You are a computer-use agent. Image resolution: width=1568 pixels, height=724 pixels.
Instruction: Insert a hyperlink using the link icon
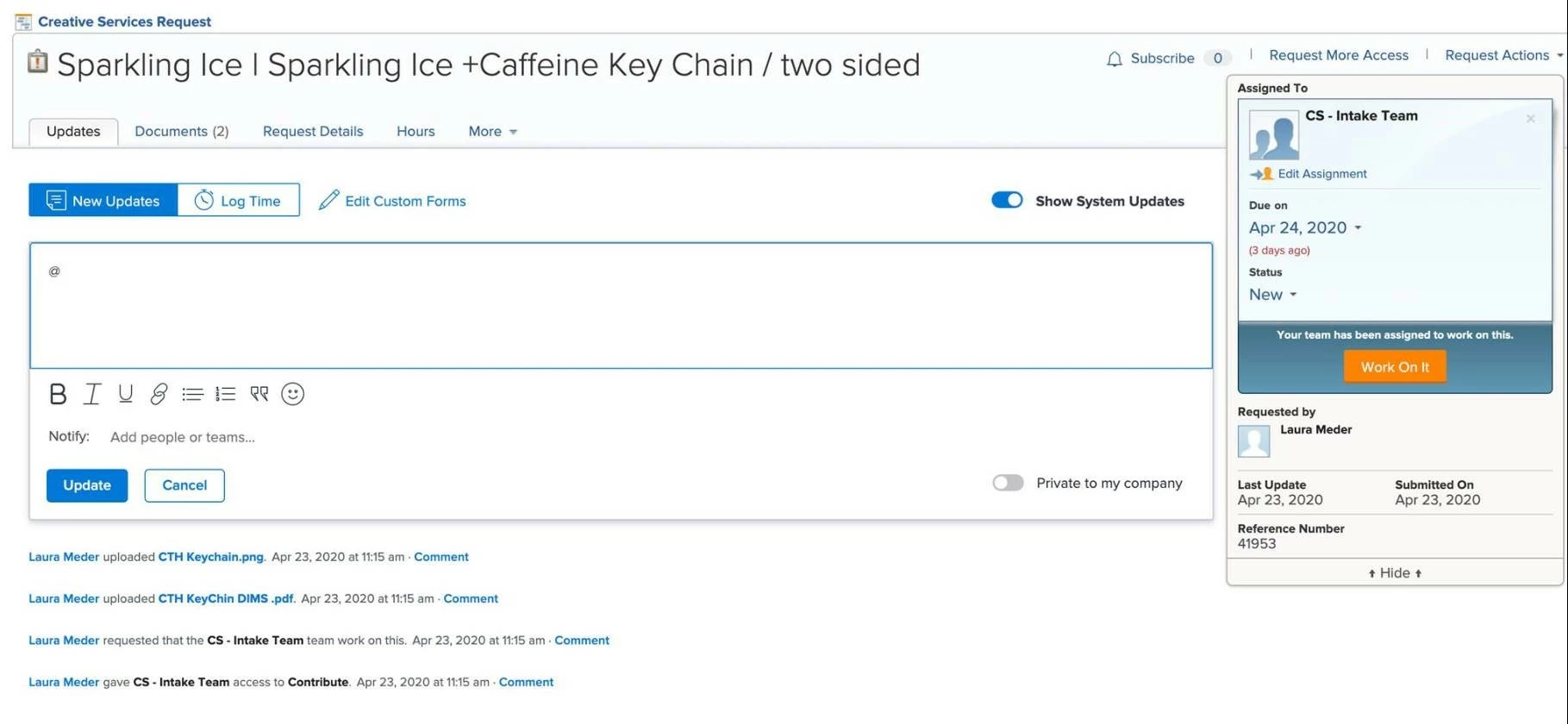click(159, 394)
